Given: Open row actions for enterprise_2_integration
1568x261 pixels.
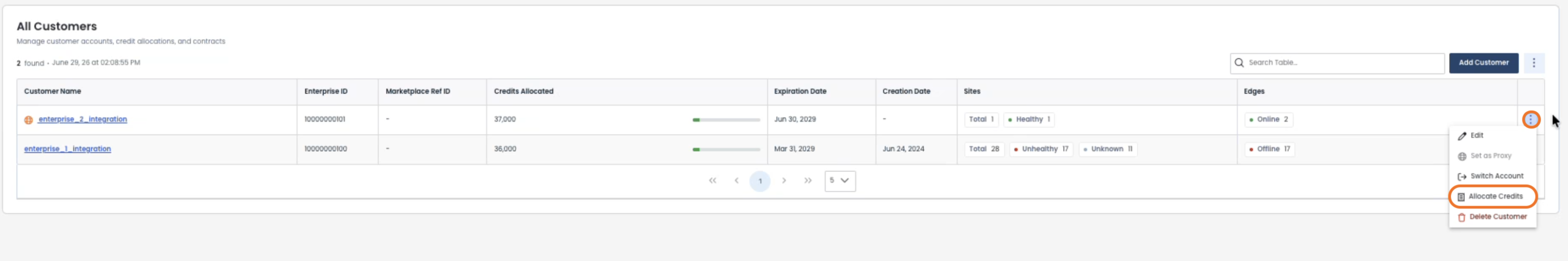Looking at the screenshot, I should click(x=1530, y=119).
